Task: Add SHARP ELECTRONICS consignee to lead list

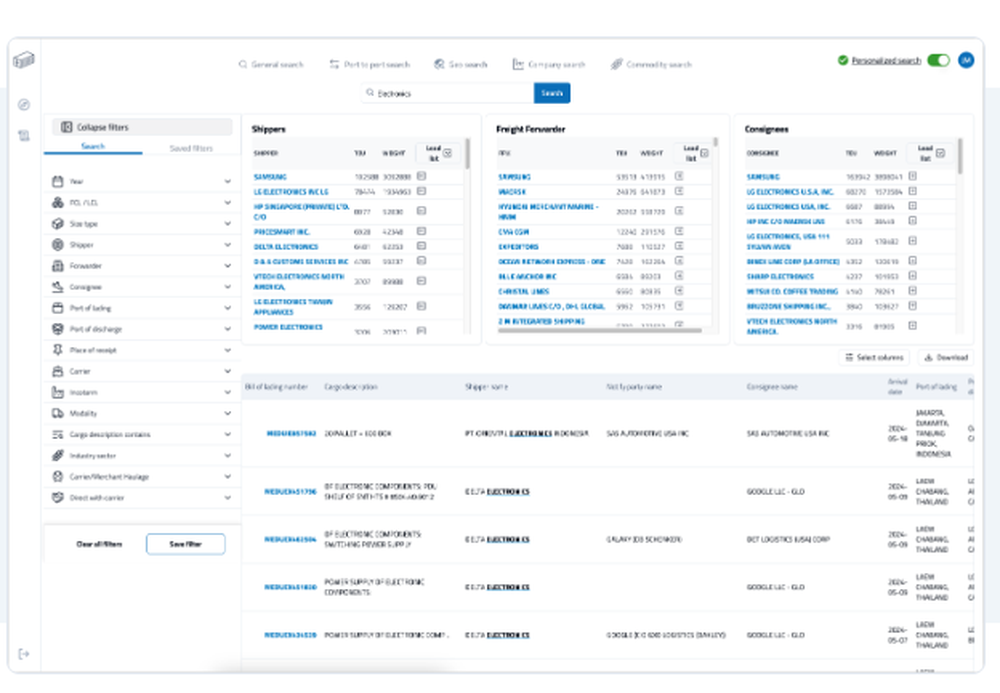Action: coord(913,276)
